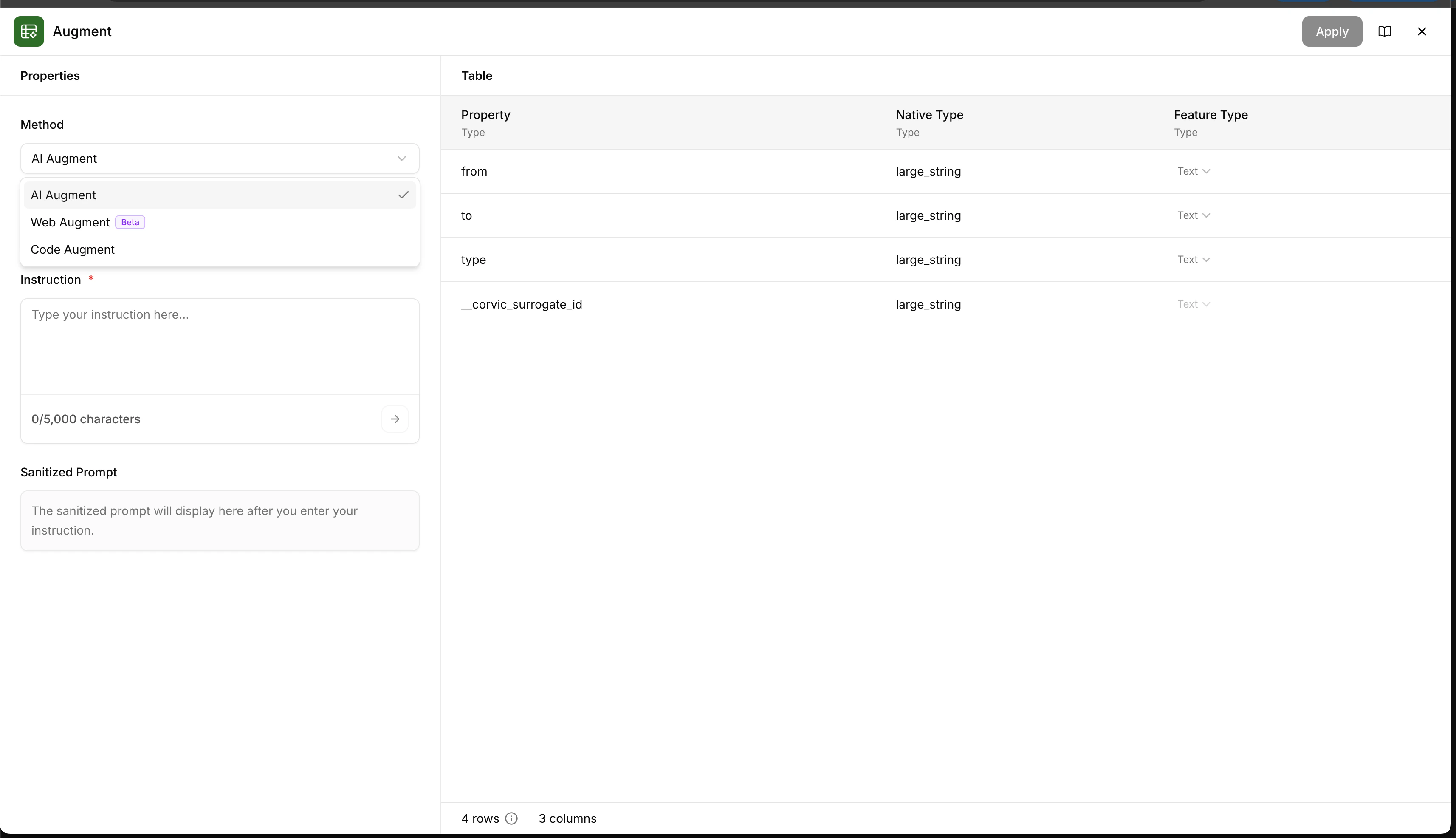Click the Sanitized Prompt display box
Viewport: 1456px width, 838px height.
[219, 520]
